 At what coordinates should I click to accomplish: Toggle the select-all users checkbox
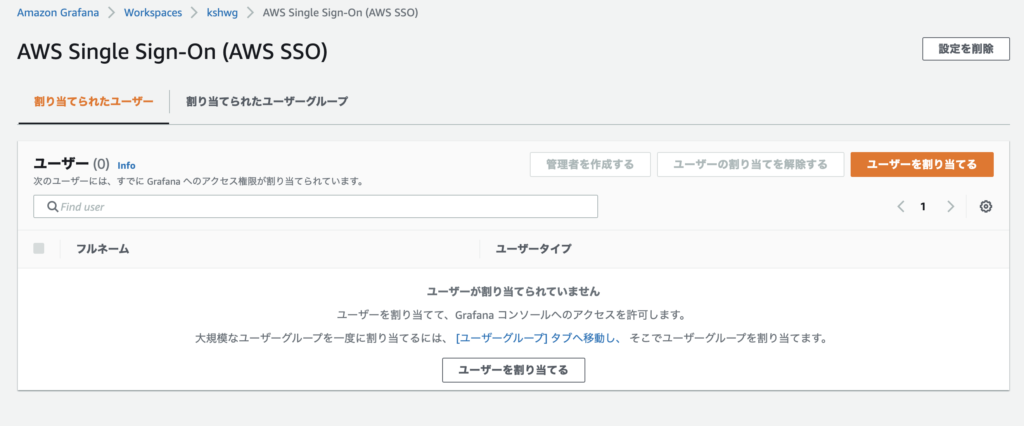(39, 248)
